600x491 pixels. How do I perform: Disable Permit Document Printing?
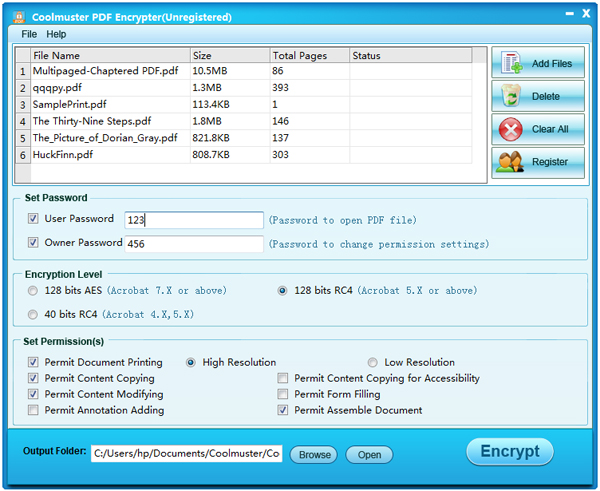tap(34, 363)
